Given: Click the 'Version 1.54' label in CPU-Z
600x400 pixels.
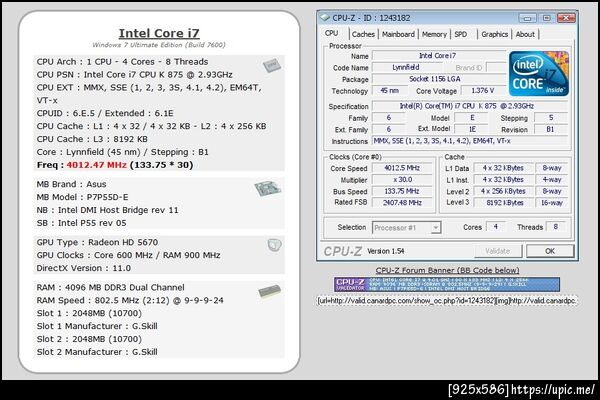Looking at the screenshot, I should (x=386, y=251).
